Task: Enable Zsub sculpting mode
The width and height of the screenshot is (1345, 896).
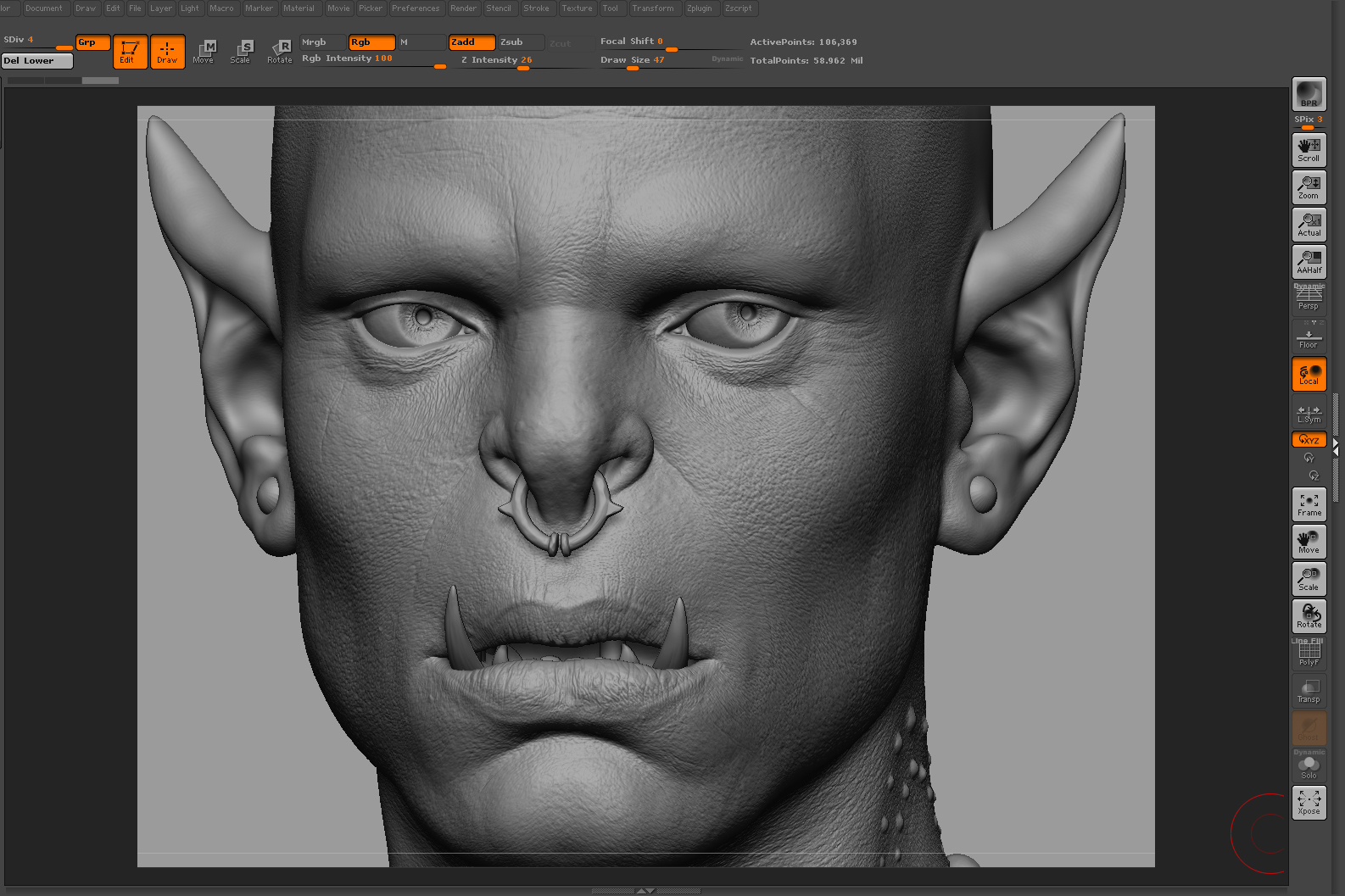Action: click(520, 42)
